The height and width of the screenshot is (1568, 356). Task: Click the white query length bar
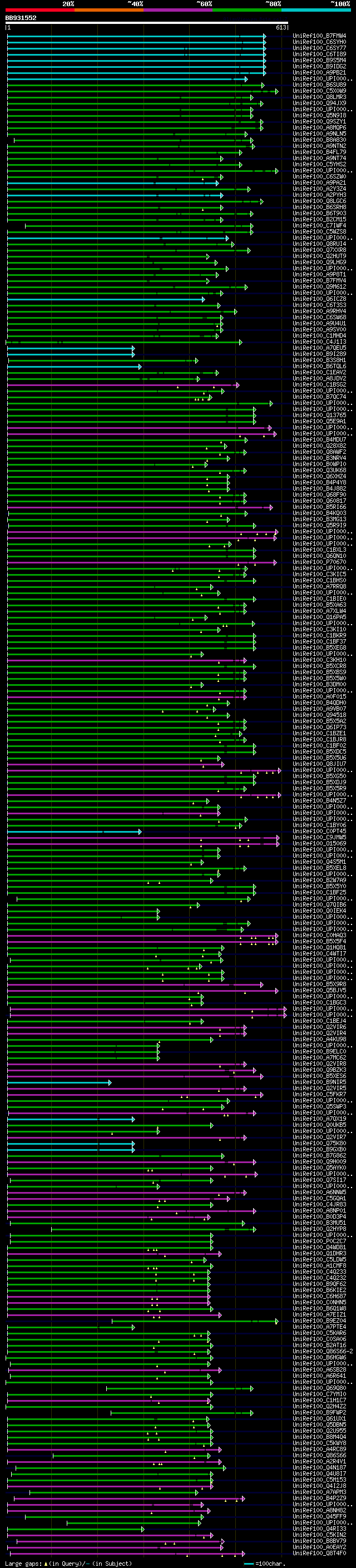[147, 22]
